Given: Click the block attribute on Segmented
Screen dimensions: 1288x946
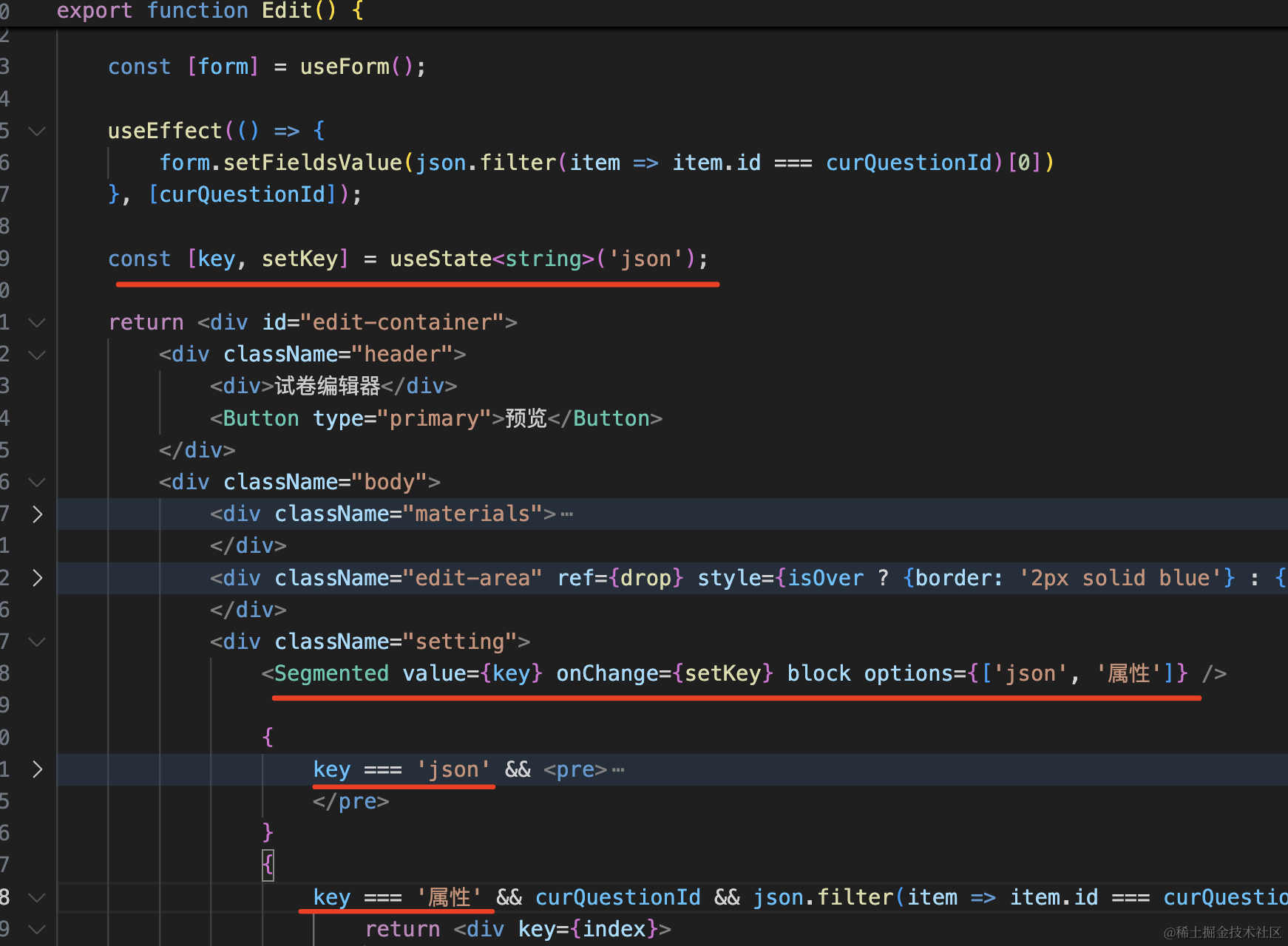Looking at the screenshot, I should tap(818, 673).
